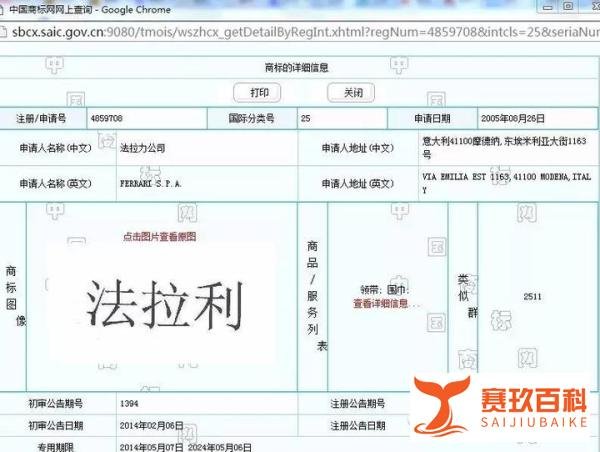Click the 商品/服务列表 column header

(316, 296)
